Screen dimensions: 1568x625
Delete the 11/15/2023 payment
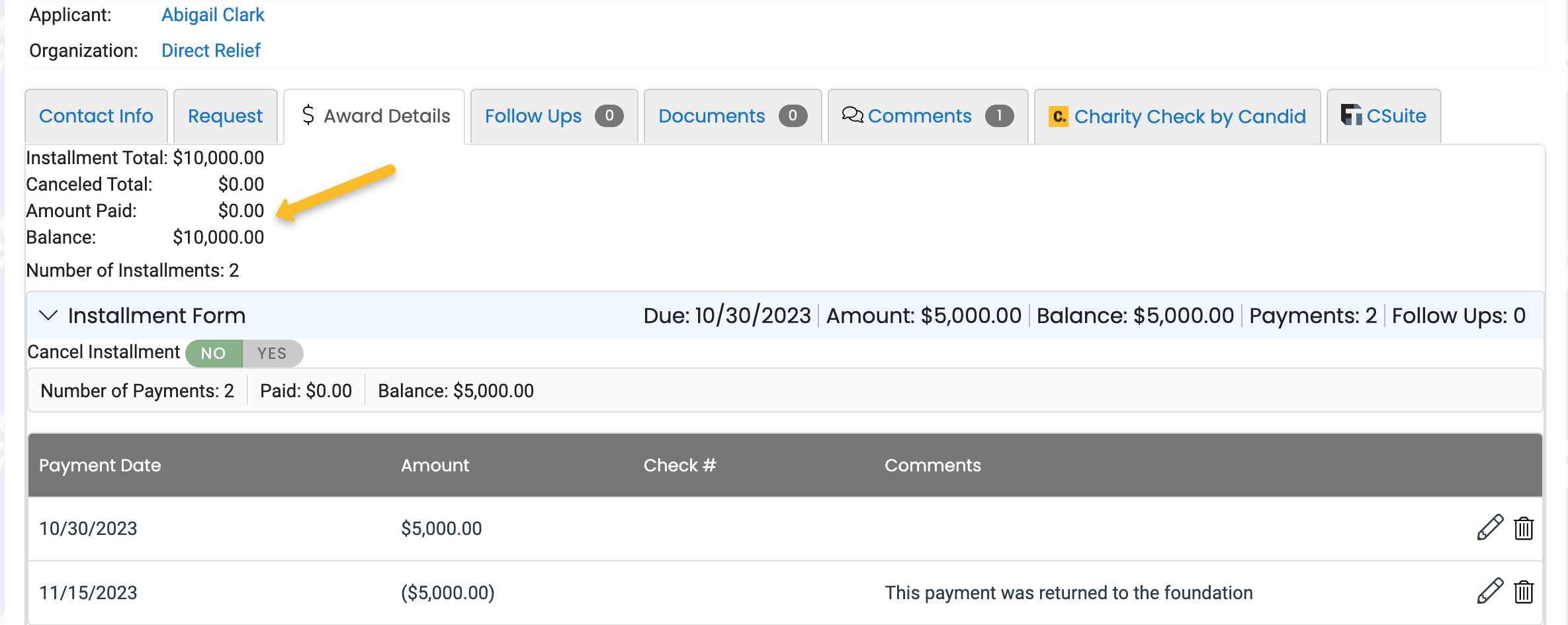click(1523, 593)
